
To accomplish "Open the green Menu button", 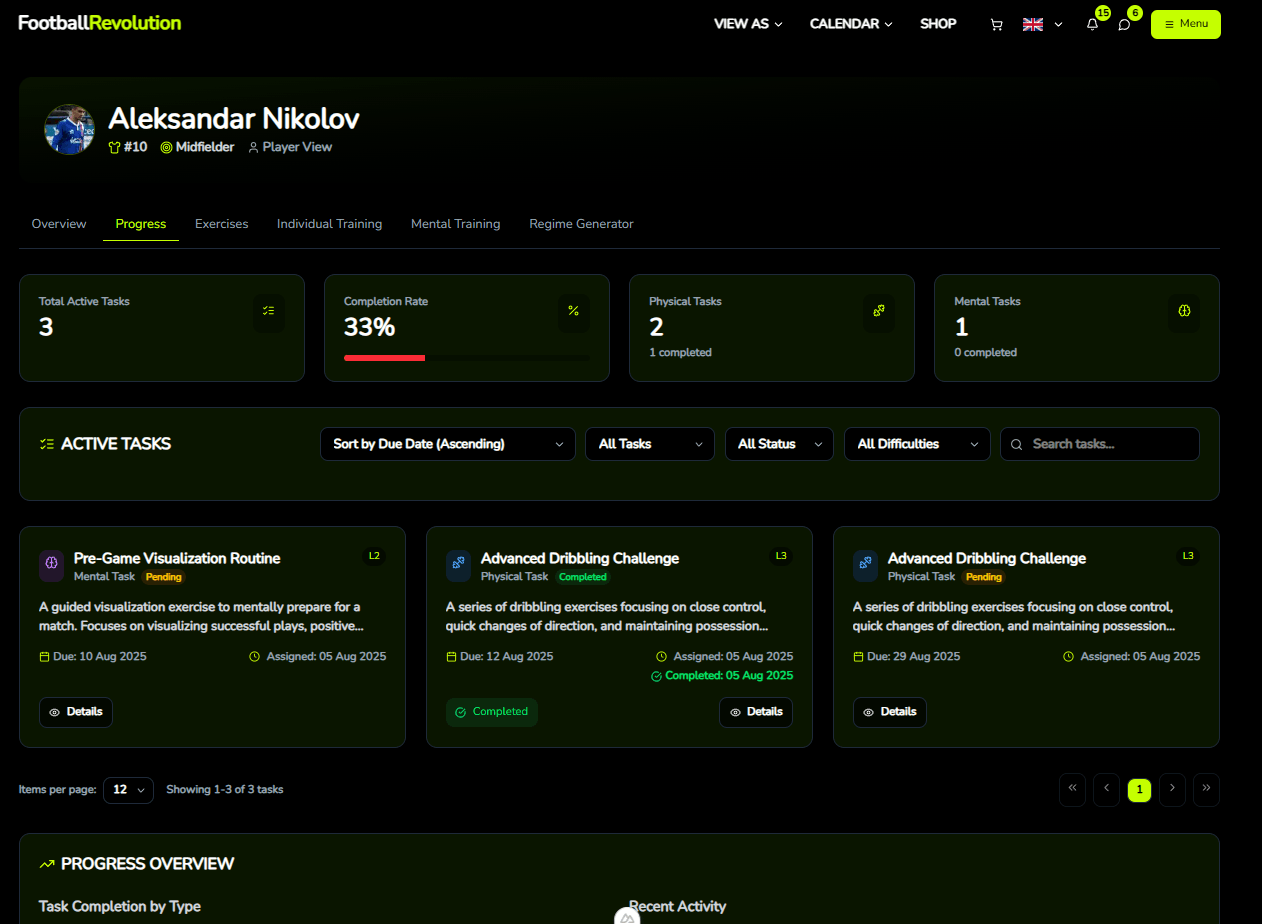I will [1186, 24].
